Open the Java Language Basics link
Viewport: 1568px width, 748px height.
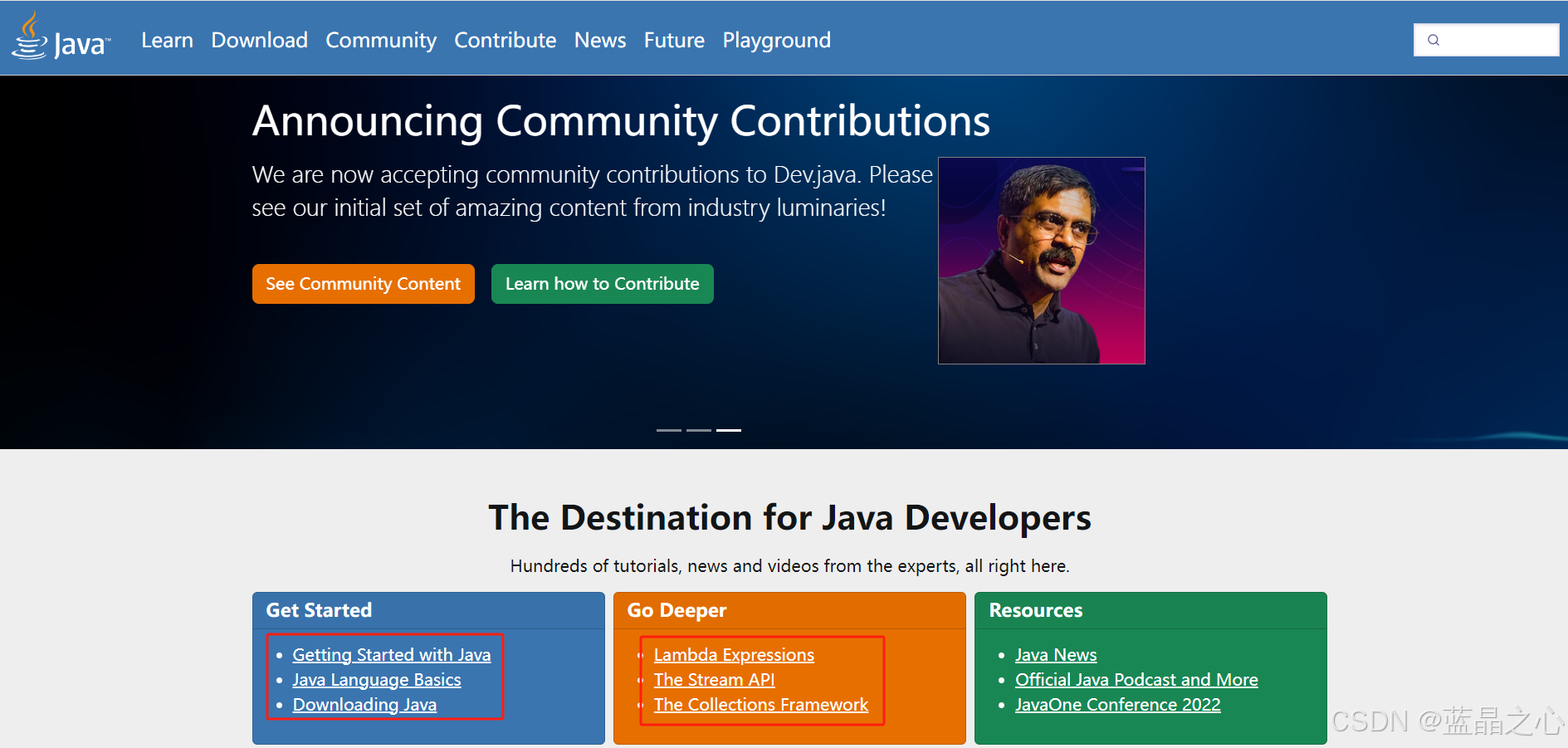pyautogui.click(x=377, y=680)
